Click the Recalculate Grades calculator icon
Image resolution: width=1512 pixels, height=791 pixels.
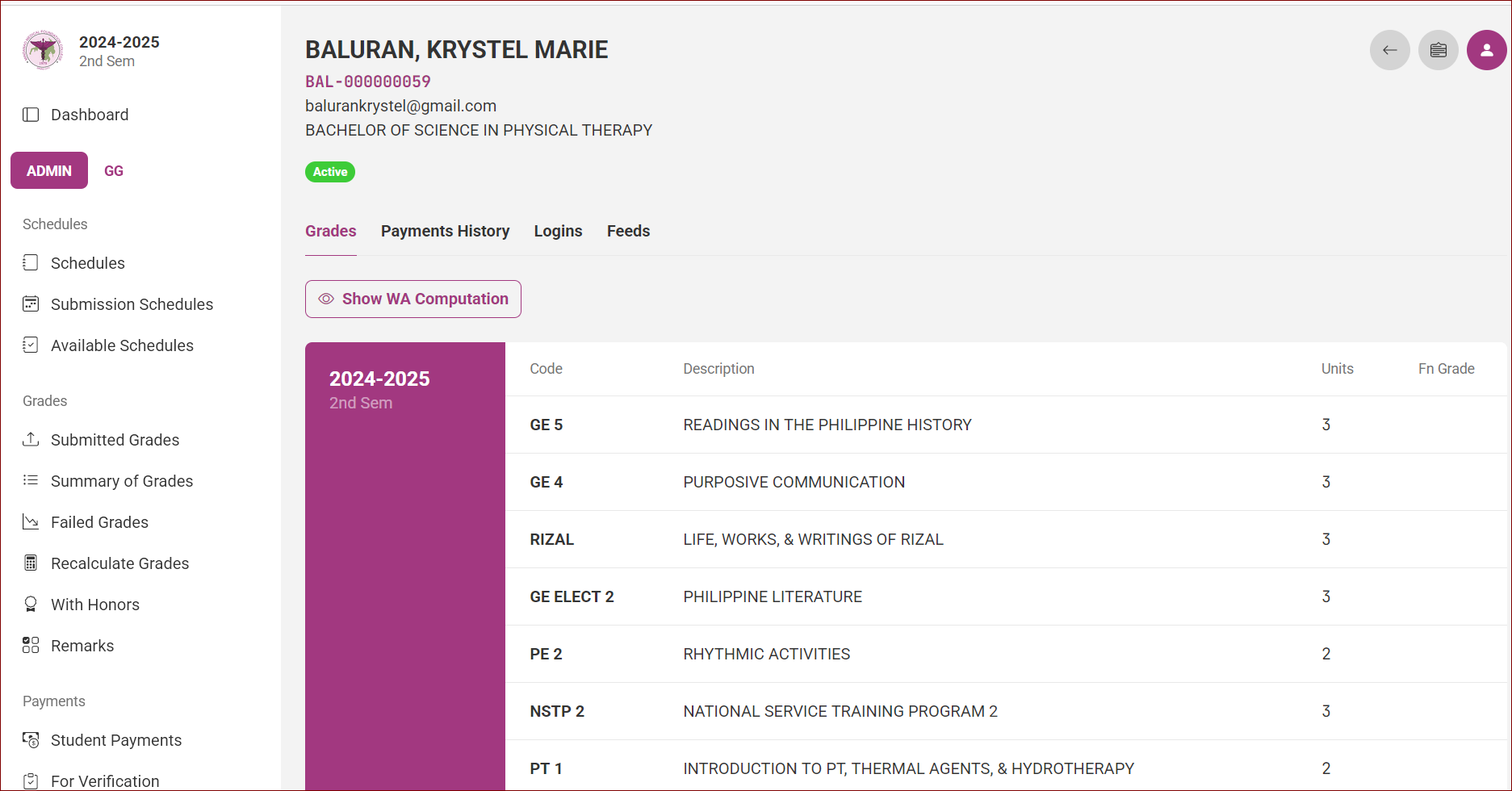tap(31, 563)
